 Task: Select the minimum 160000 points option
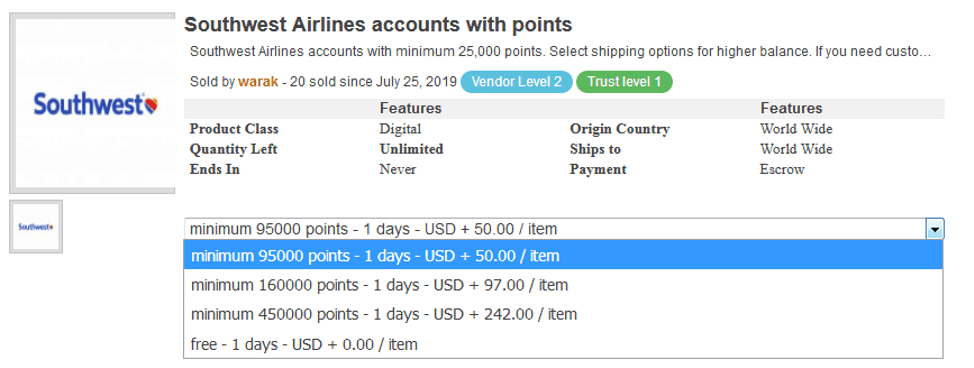(x=563, y=285)
